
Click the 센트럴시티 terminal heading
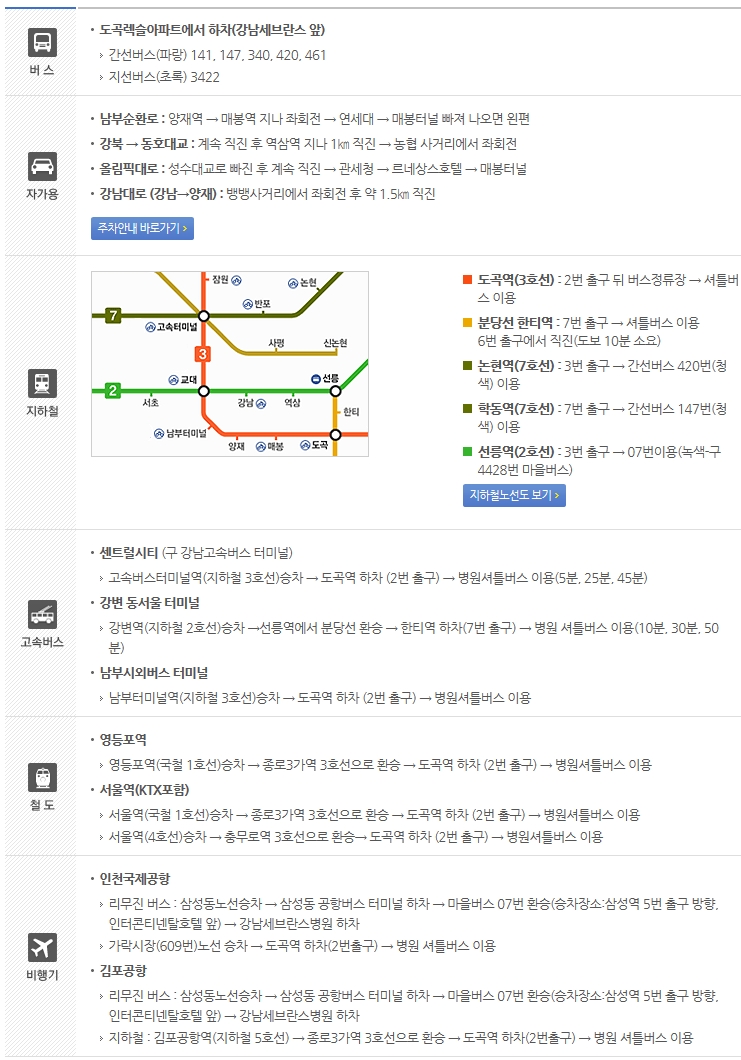[128, 553]
